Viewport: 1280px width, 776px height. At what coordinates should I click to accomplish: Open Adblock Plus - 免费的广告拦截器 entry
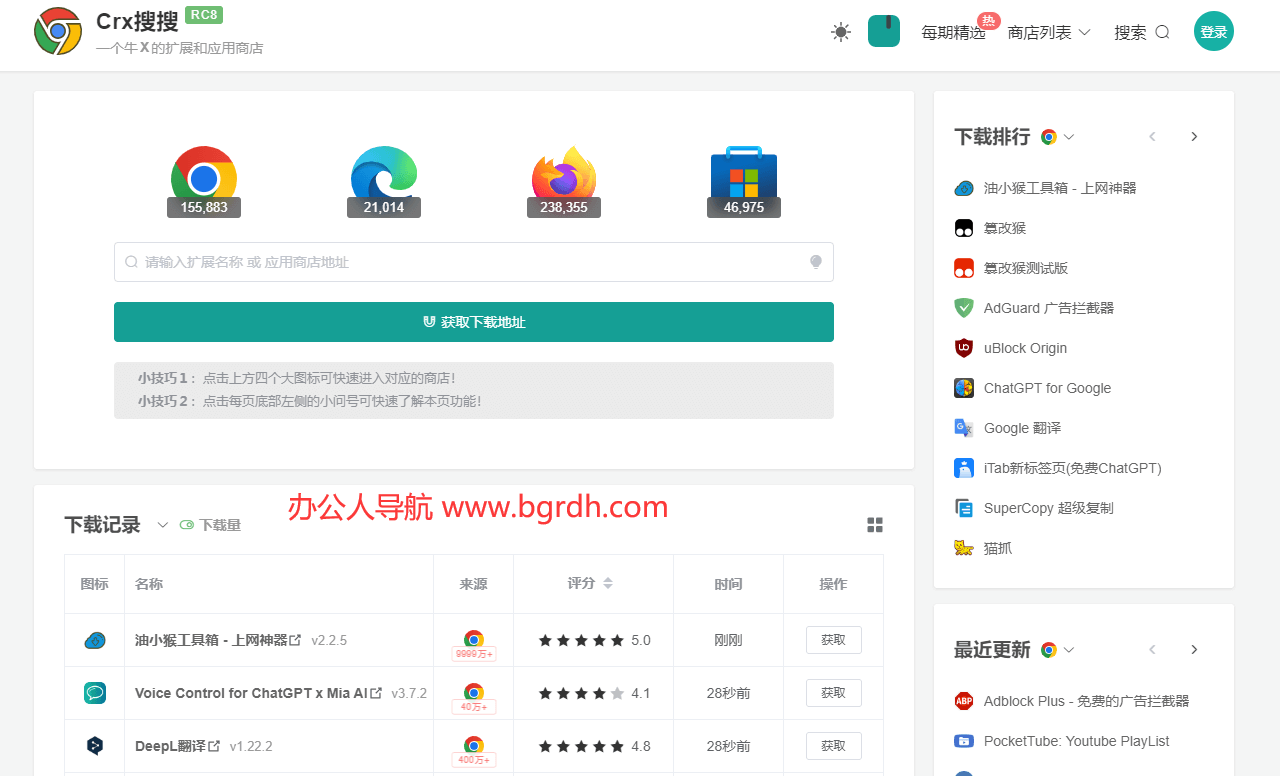(x=1086, y=701)
